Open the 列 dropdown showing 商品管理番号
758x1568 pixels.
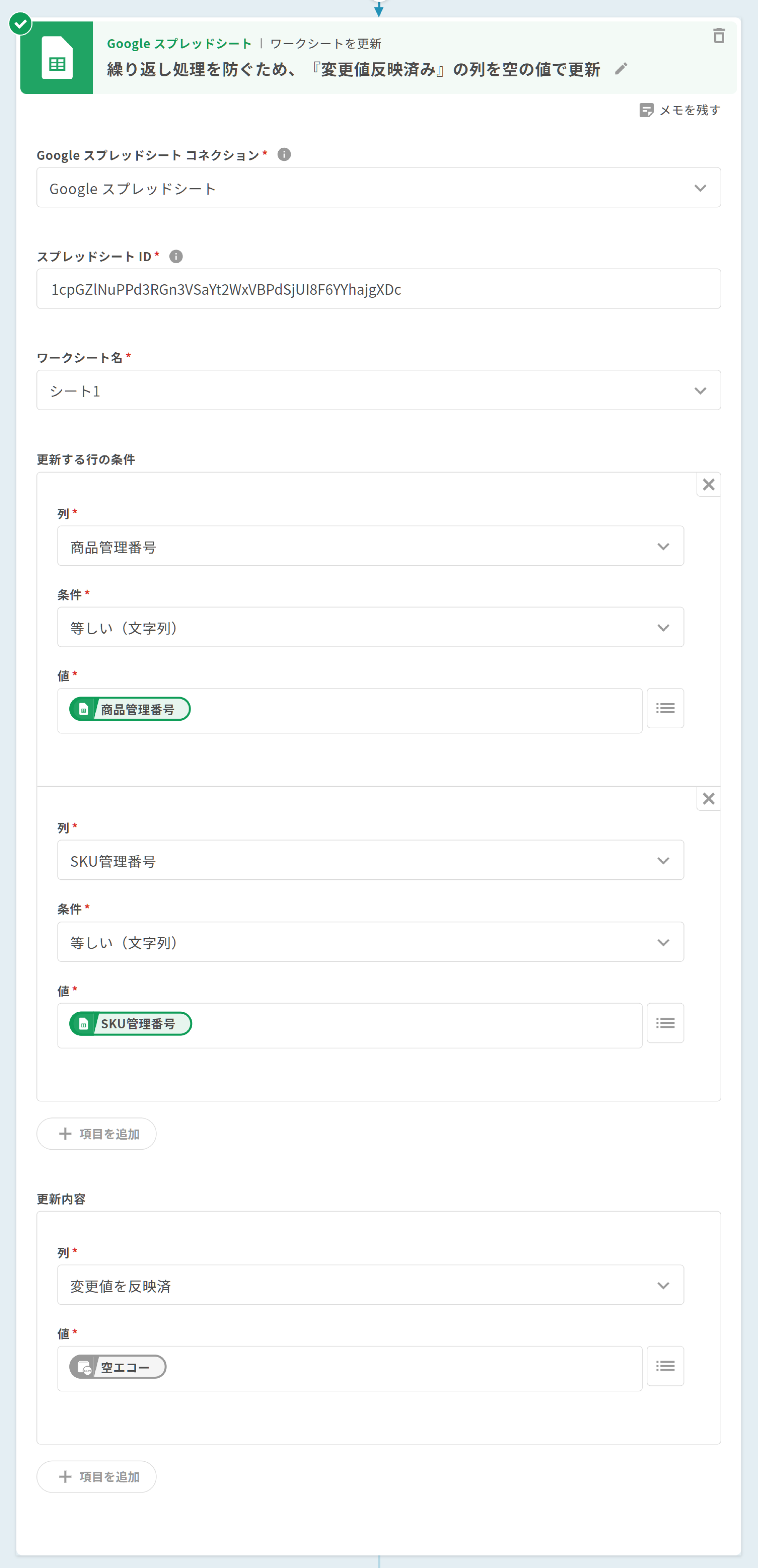click(370, 546)
